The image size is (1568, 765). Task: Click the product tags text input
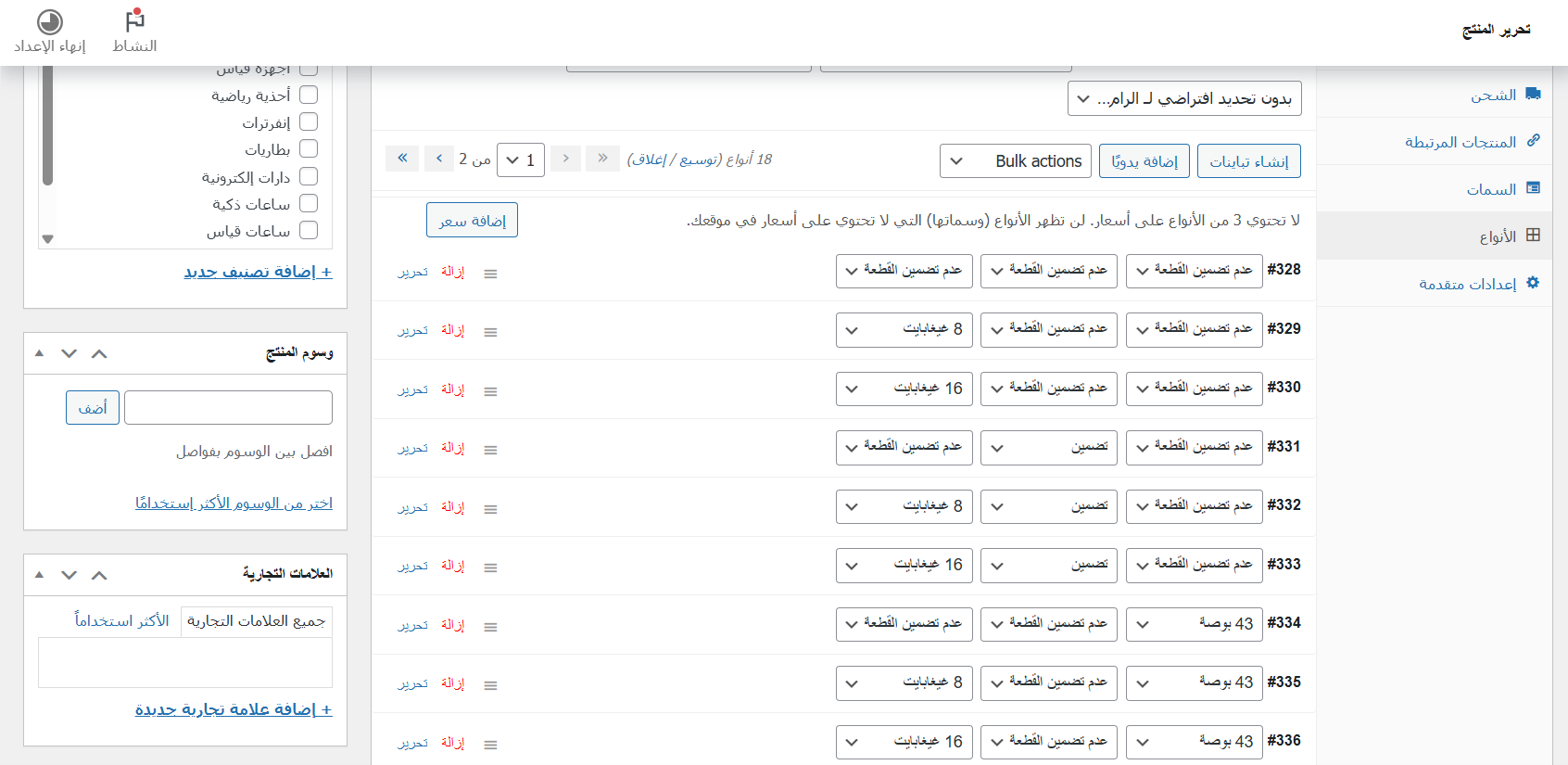[228, 408]
